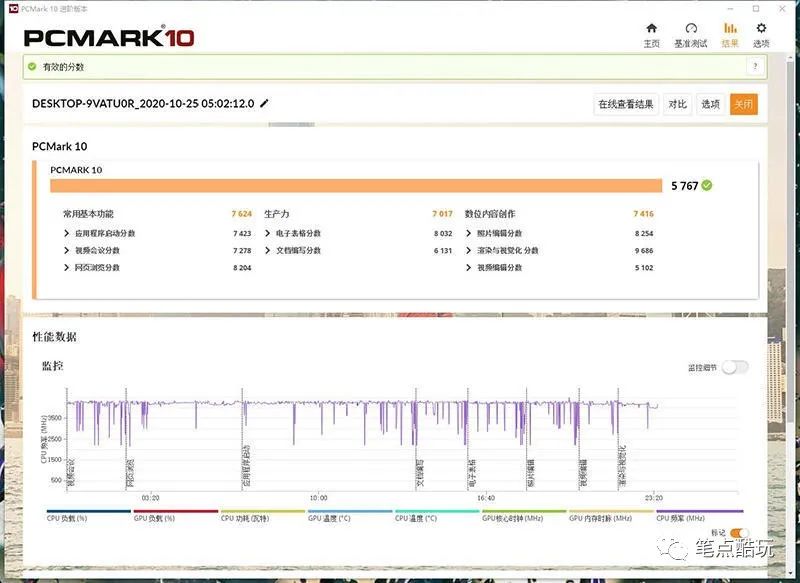Click the 对比 compare button
This screenshot has width=800, height=583.
678,105
